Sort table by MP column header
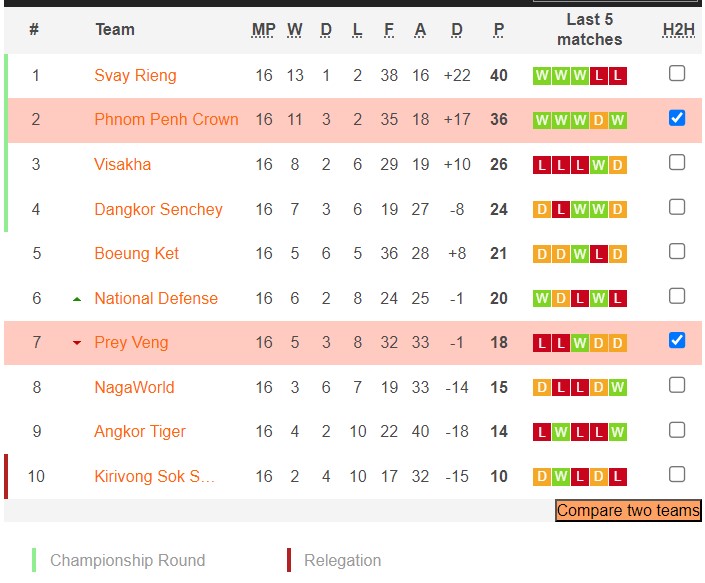Image resolution: width=705 pixels, height=583 pixels. [x=263, y=30]
